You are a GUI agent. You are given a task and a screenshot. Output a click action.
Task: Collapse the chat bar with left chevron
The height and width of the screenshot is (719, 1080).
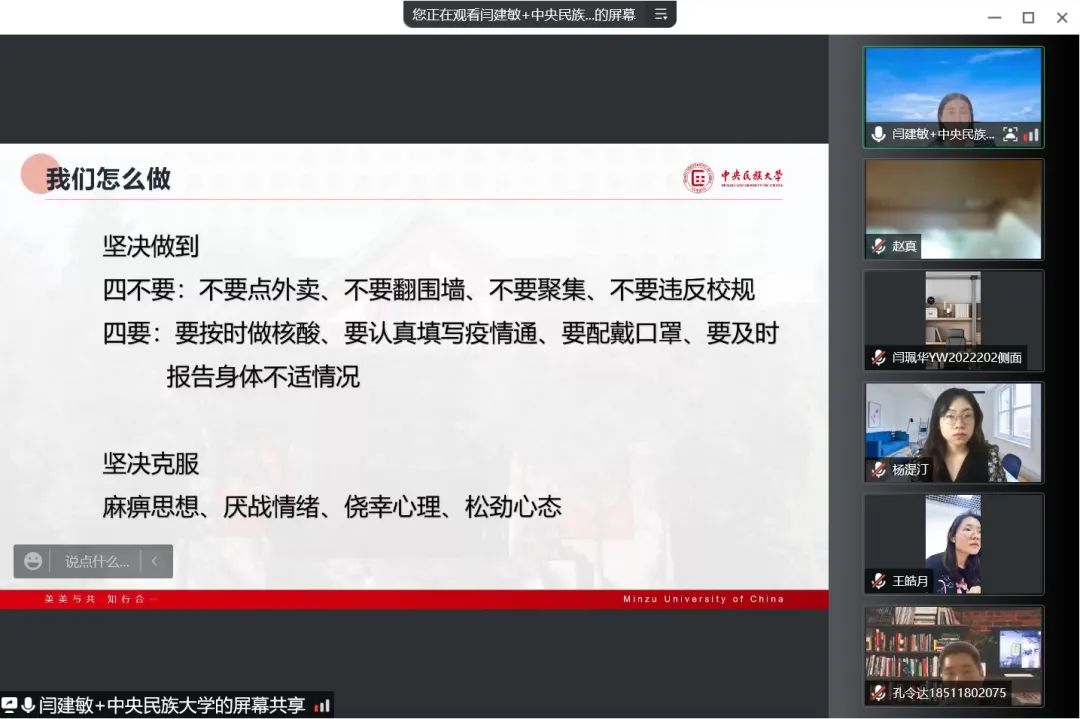[x=155, y=561]
